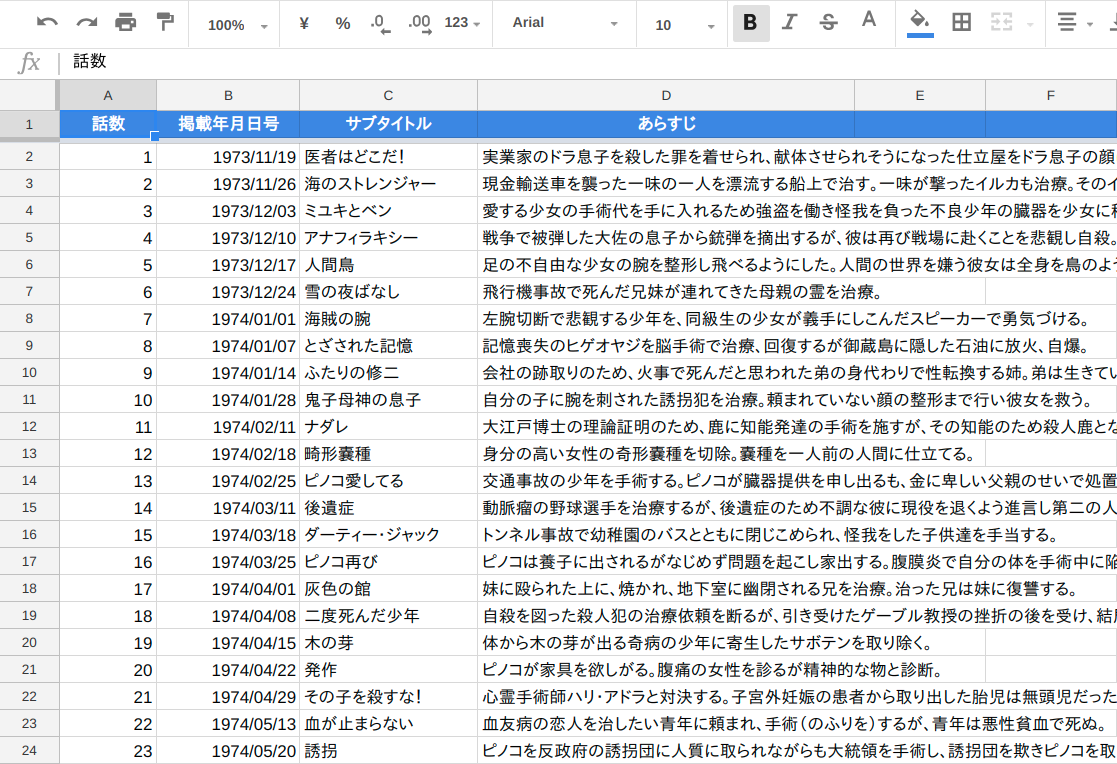This screenshot has width=1117, height=764.
Task: Click the サブタイトル header cell
Action: click(x=388, y=124)
